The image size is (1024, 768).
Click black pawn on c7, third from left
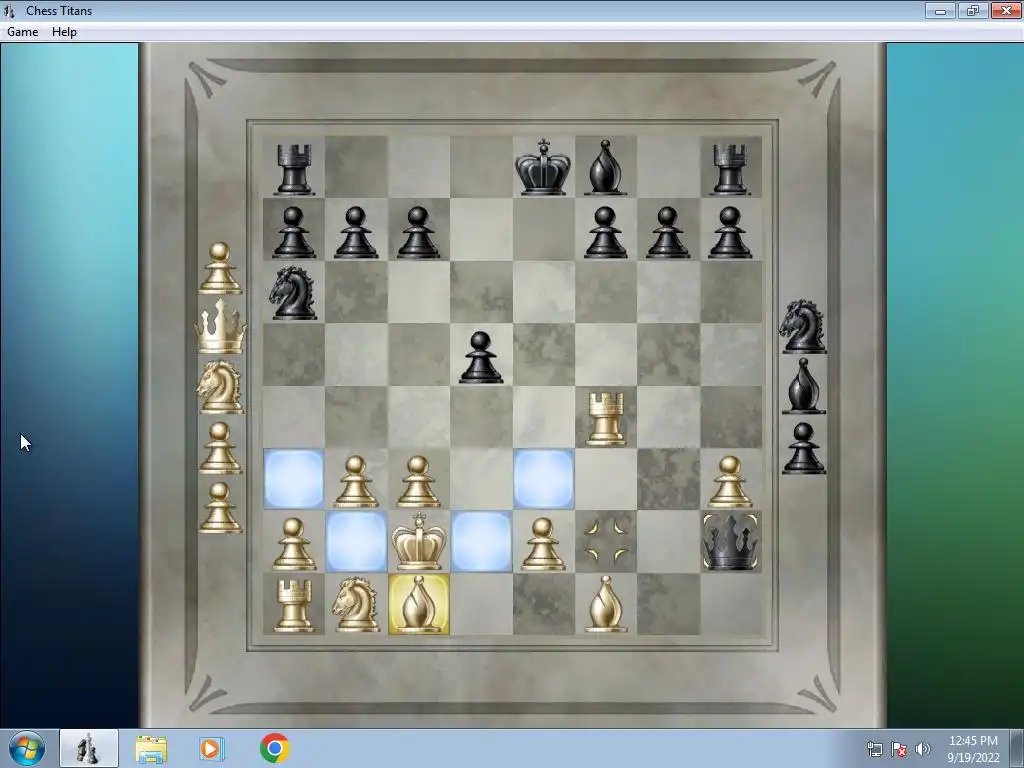tap(419, 232)
